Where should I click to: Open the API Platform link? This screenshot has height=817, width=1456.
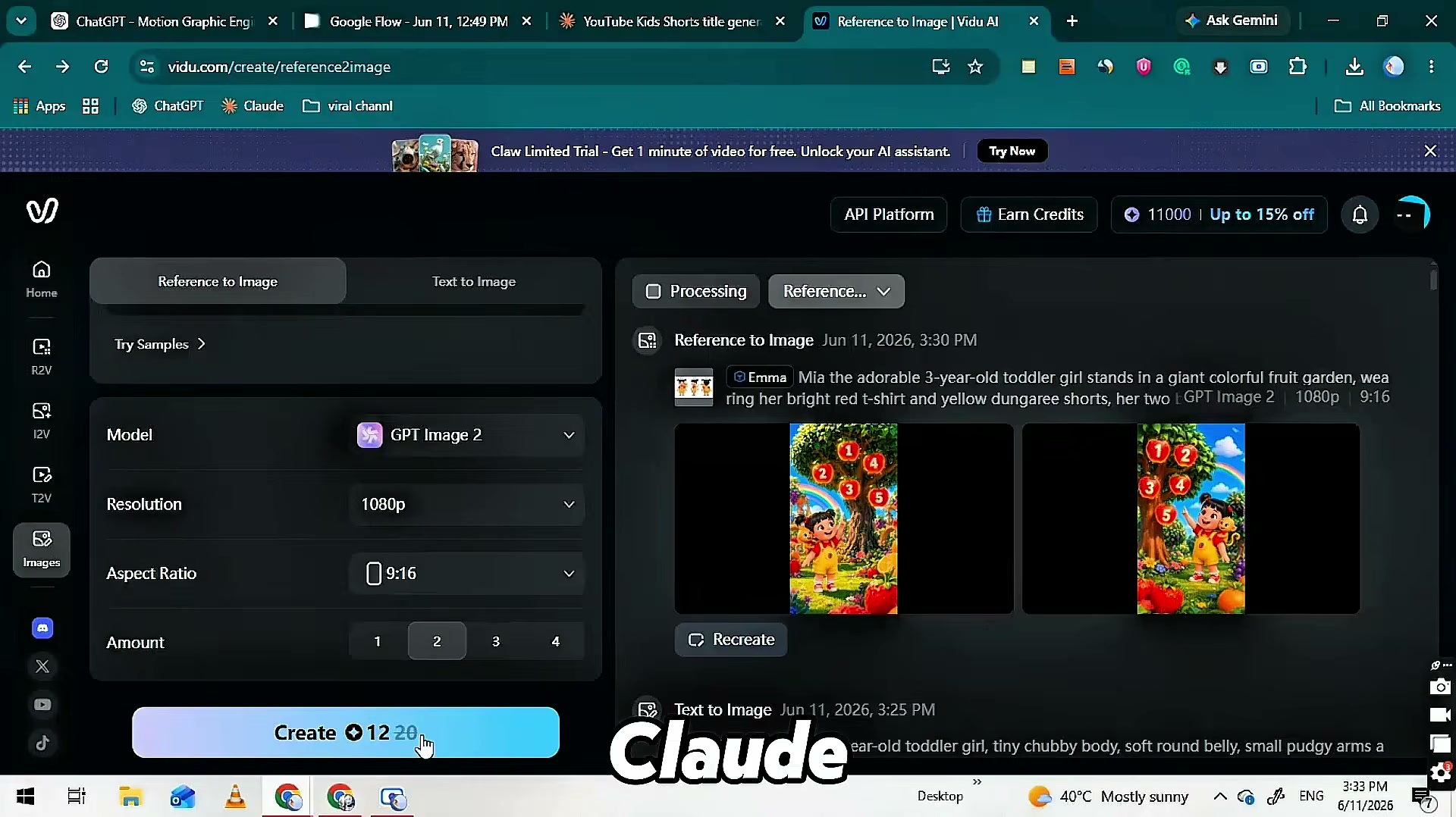click(889, 214)
